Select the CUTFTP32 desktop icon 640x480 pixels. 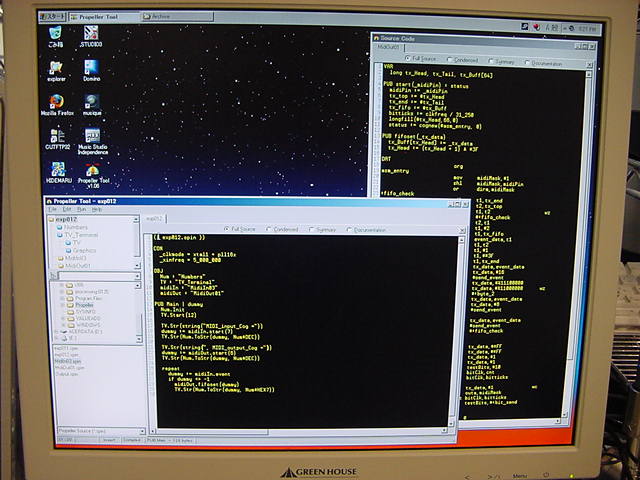[x=58, y=139]
